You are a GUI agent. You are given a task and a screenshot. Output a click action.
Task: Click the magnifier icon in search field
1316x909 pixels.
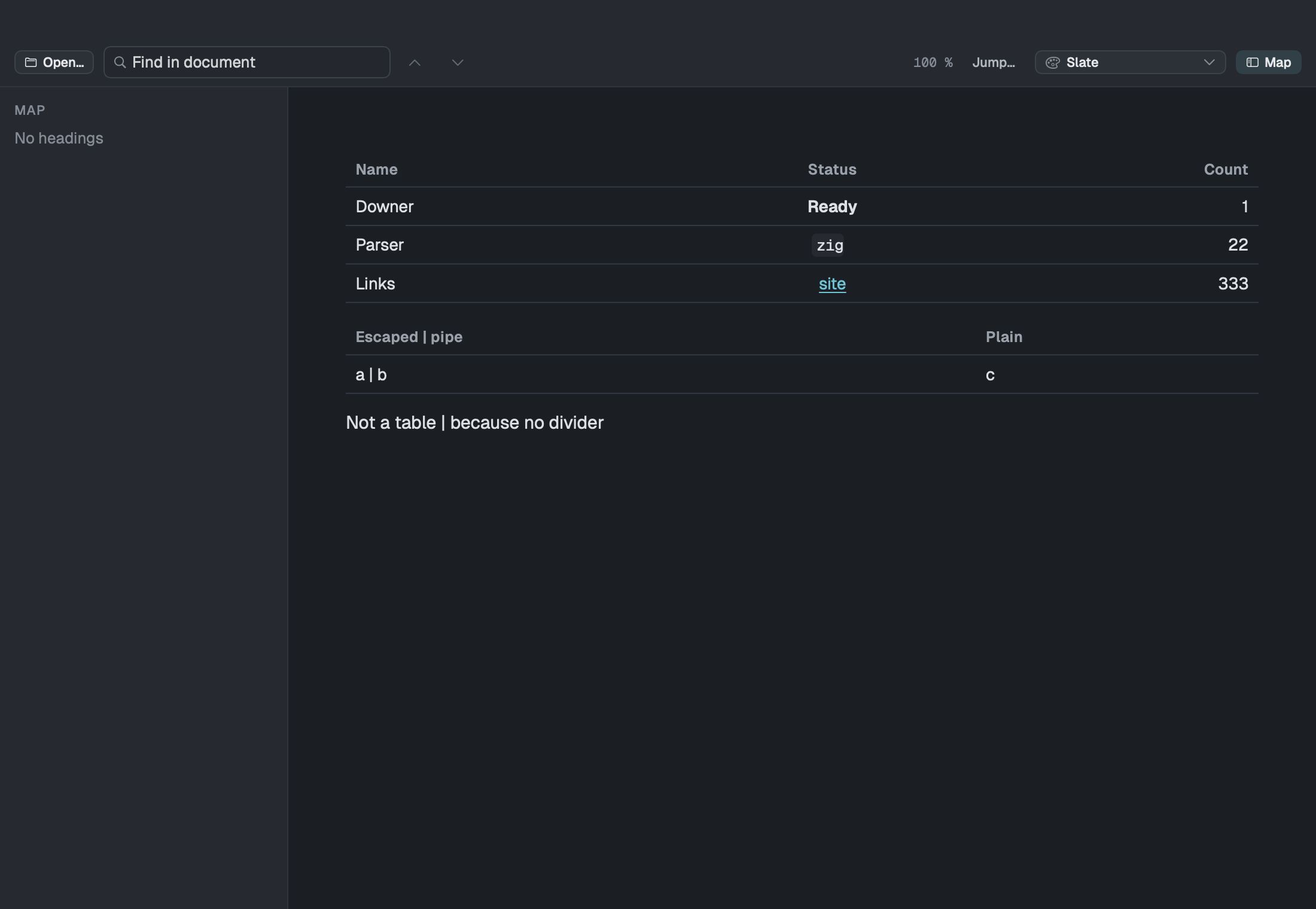[x=120, y=62]
